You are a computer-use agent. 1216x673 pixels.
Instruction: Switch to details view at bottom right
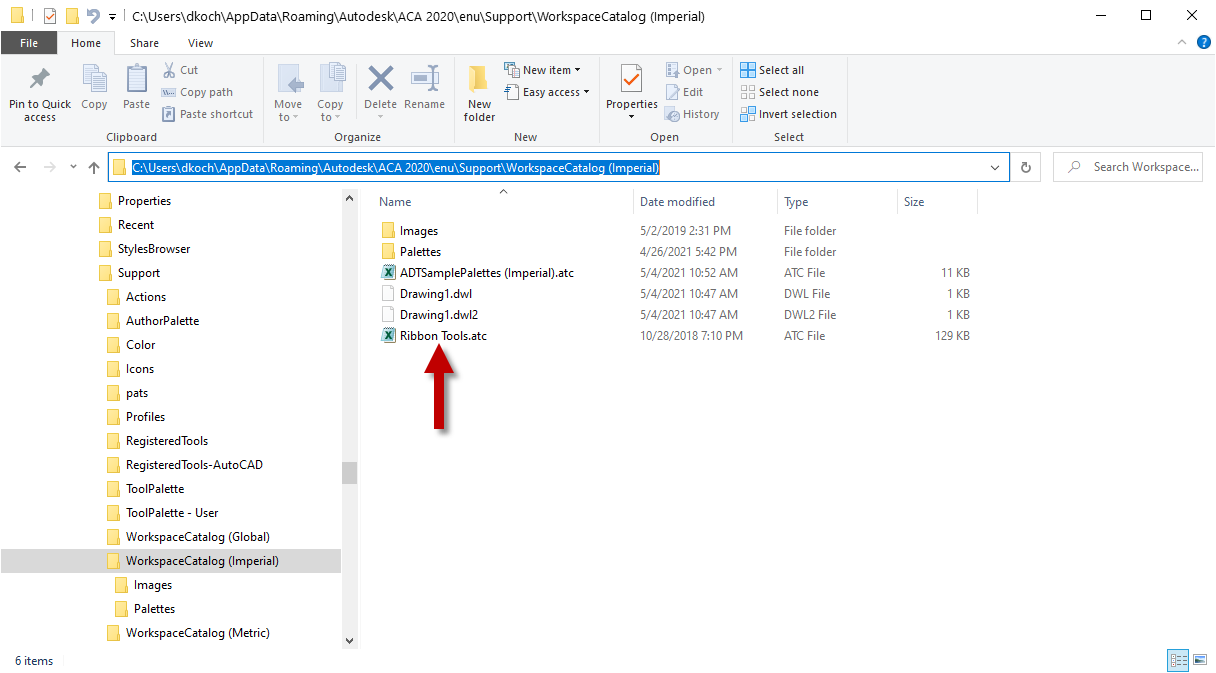tap(1177, 660)
